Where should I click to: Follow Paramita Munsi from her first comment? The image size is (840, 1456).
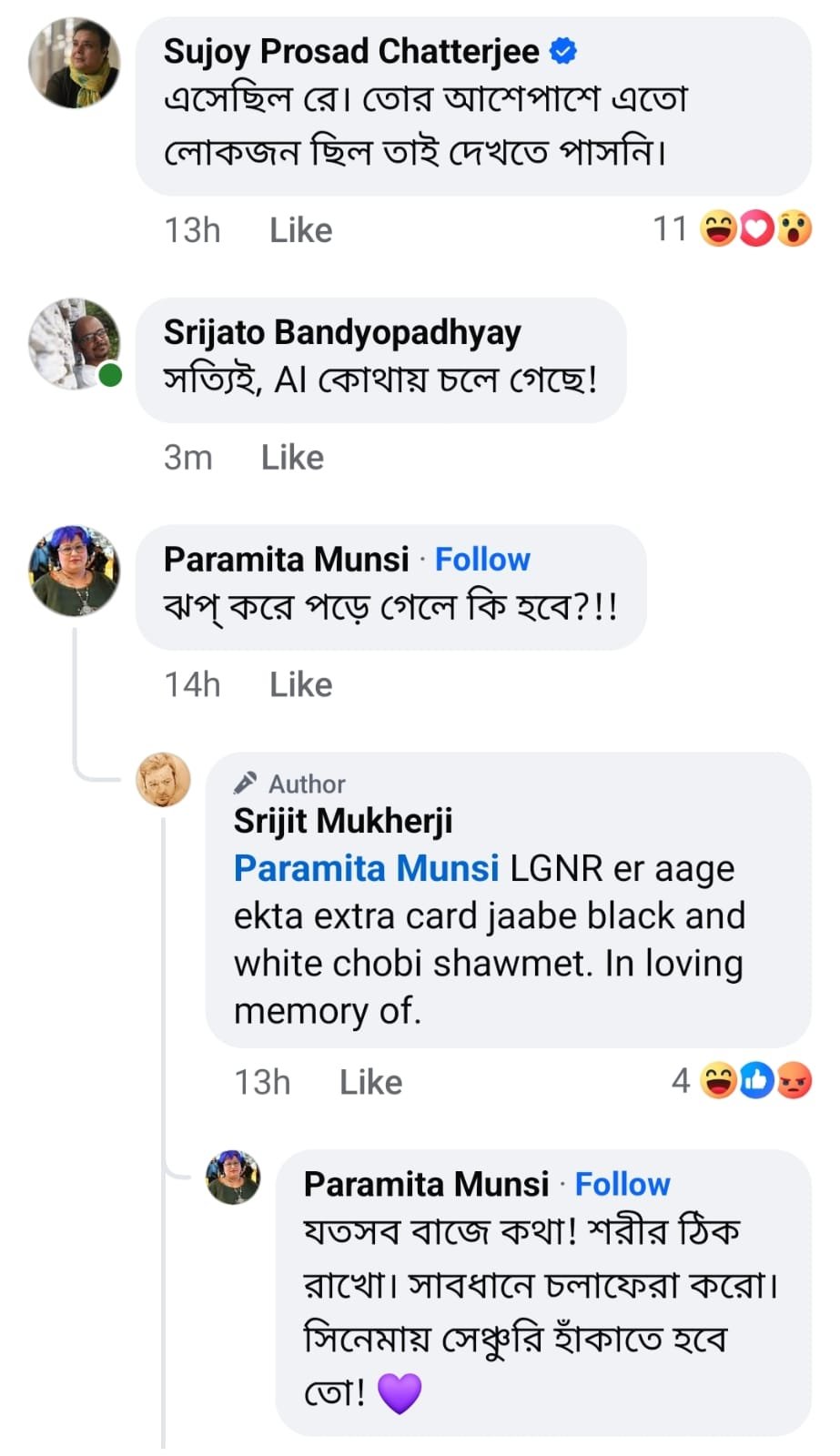[x=482, y=559]
